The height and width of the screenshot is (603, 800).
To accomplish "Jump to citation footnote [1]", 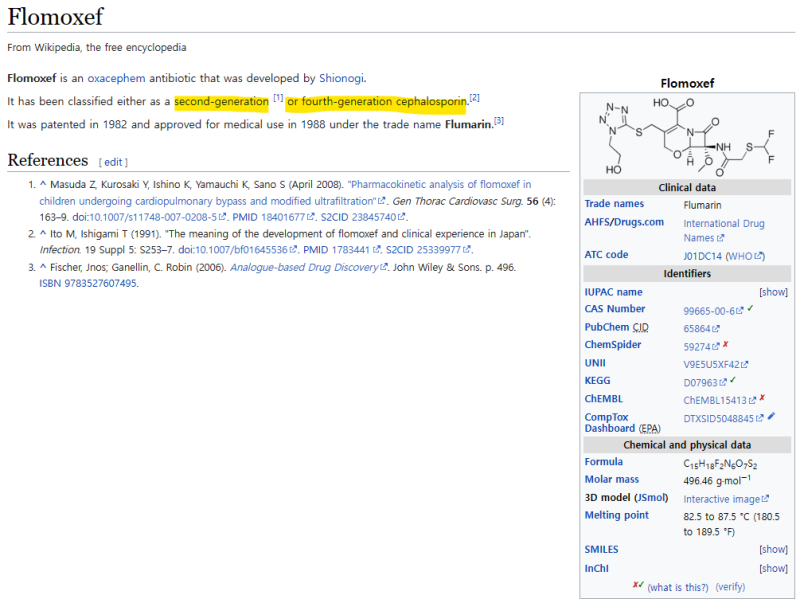I will coord(278,97).
